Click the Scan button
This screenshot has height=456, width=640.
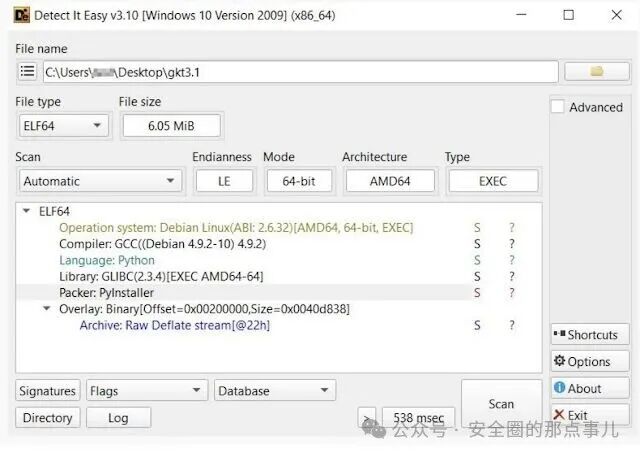tap(501, 404)
